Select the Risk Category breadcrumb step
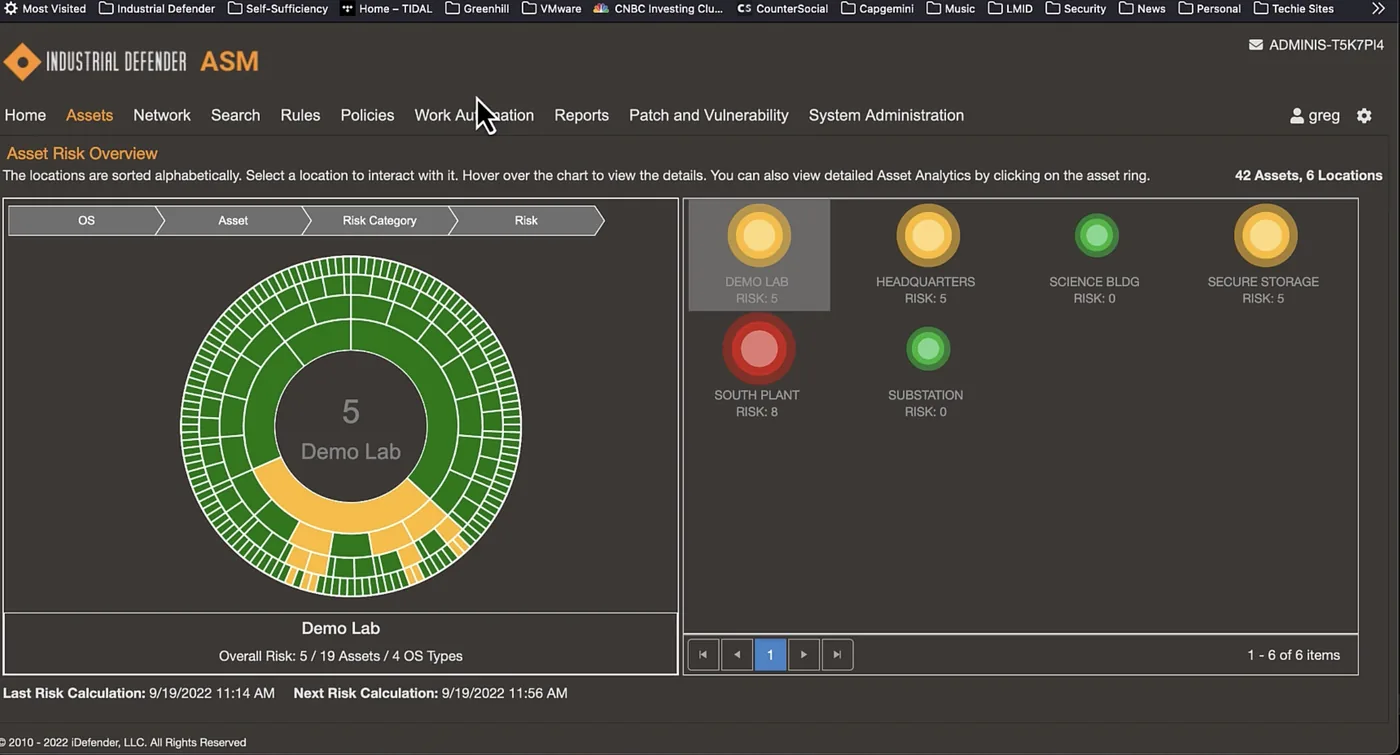 coord(379,220)
